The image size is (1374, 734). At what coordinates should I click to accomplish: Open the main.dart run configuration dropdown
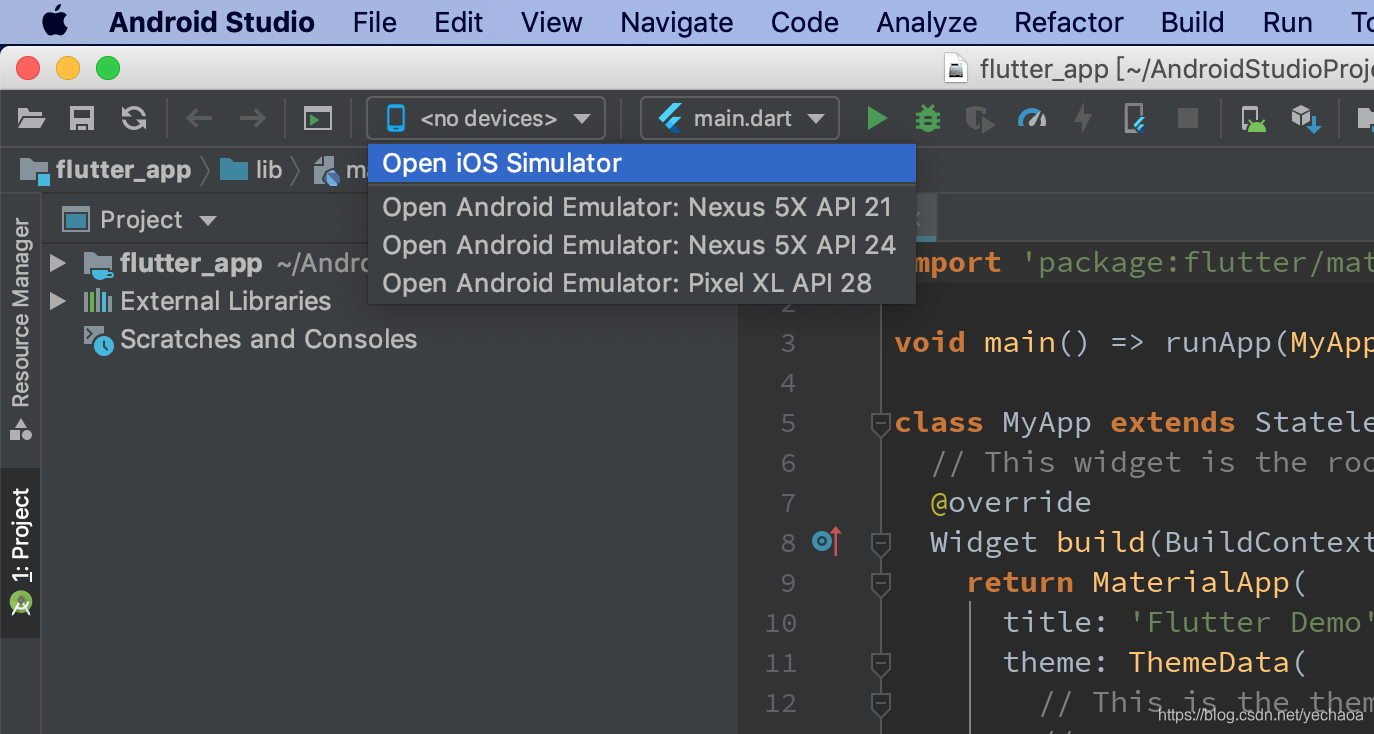pos(740,118)
